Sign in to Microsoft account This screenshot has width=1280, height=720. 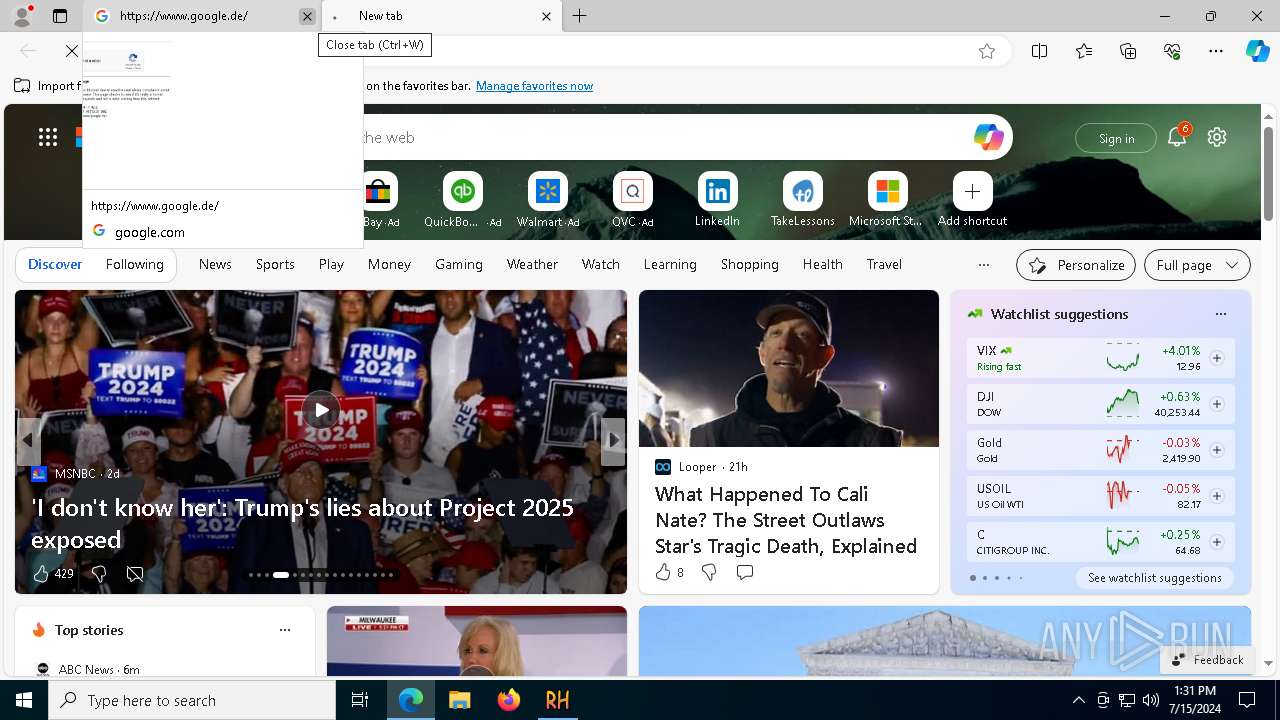tap(1116, 138)
